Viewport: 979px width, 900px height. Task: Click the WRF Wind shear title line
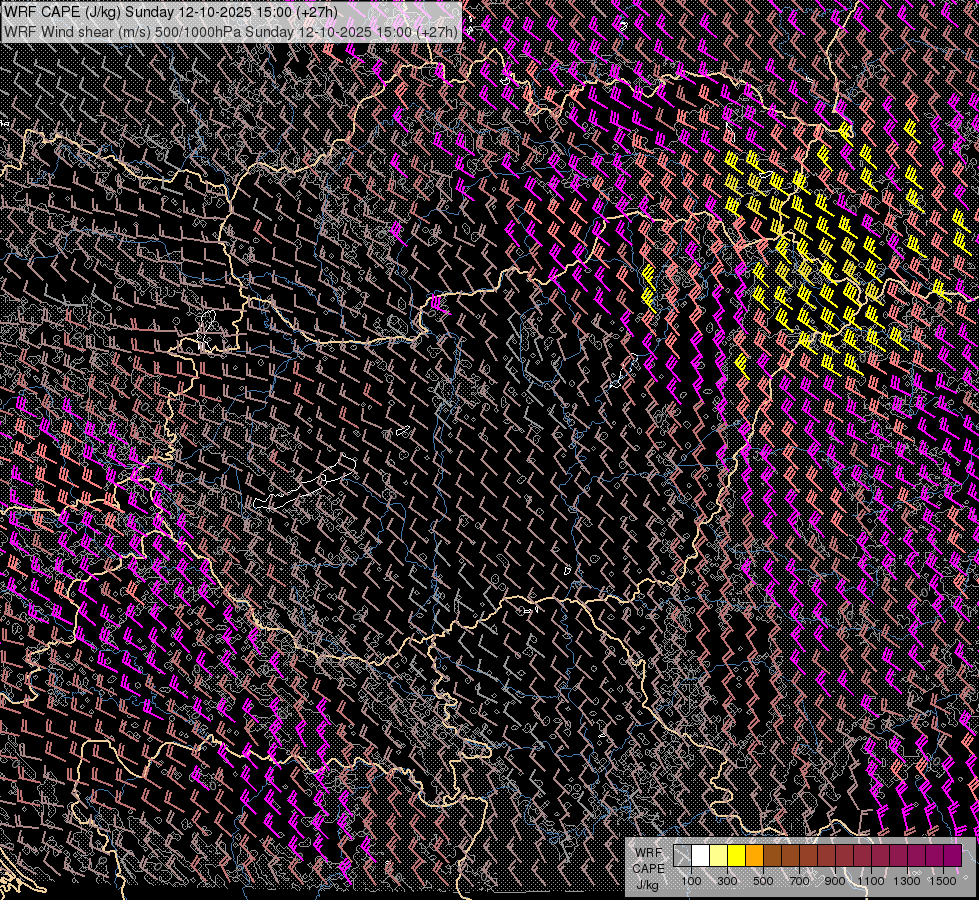click(230, 31)
